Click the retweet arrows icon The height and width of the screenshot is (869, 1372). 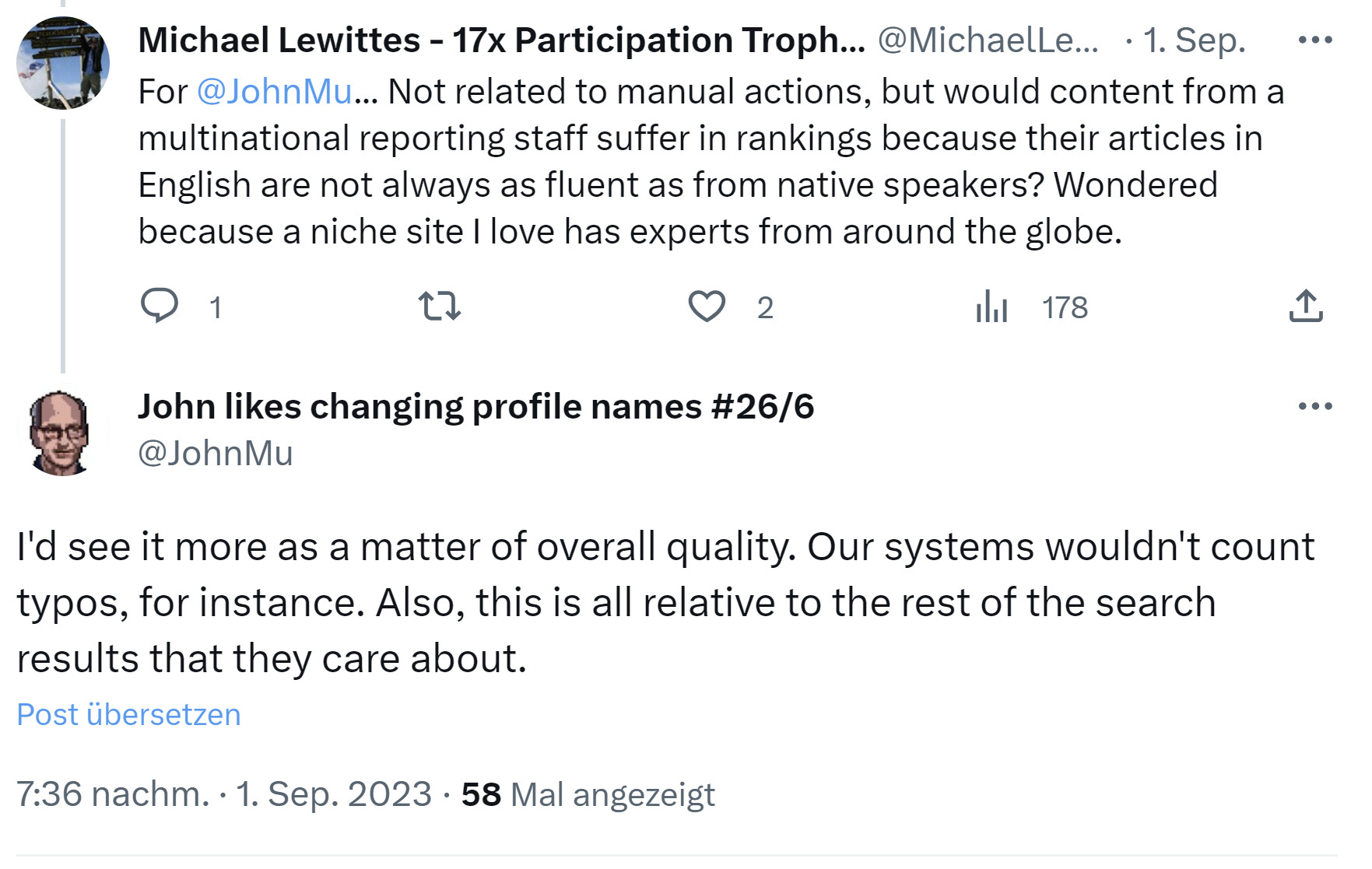click(x=440, y=307)
